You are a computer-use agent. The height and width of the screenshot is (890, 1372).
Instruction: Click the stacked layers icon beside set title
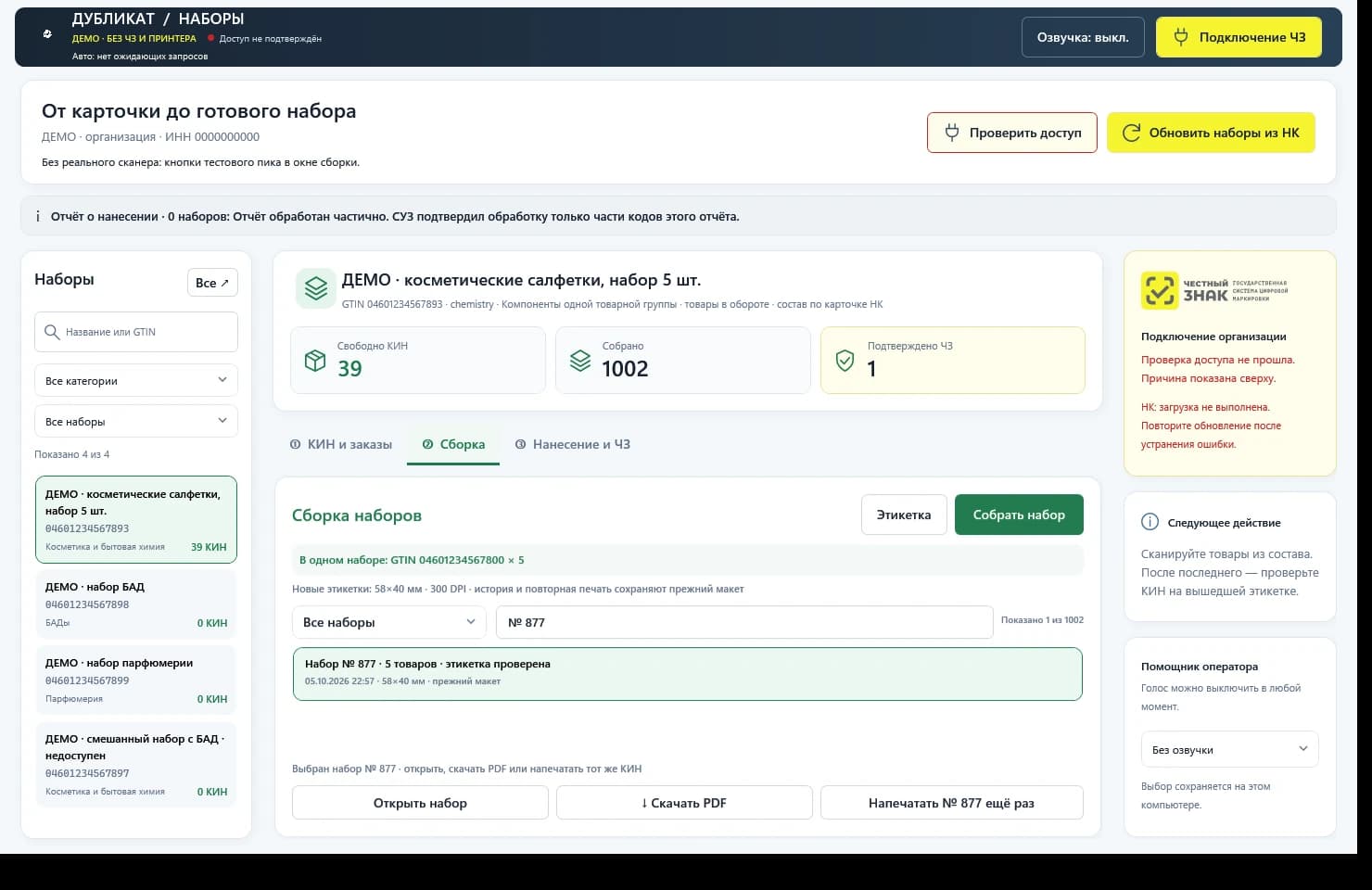tap(315, 288)
